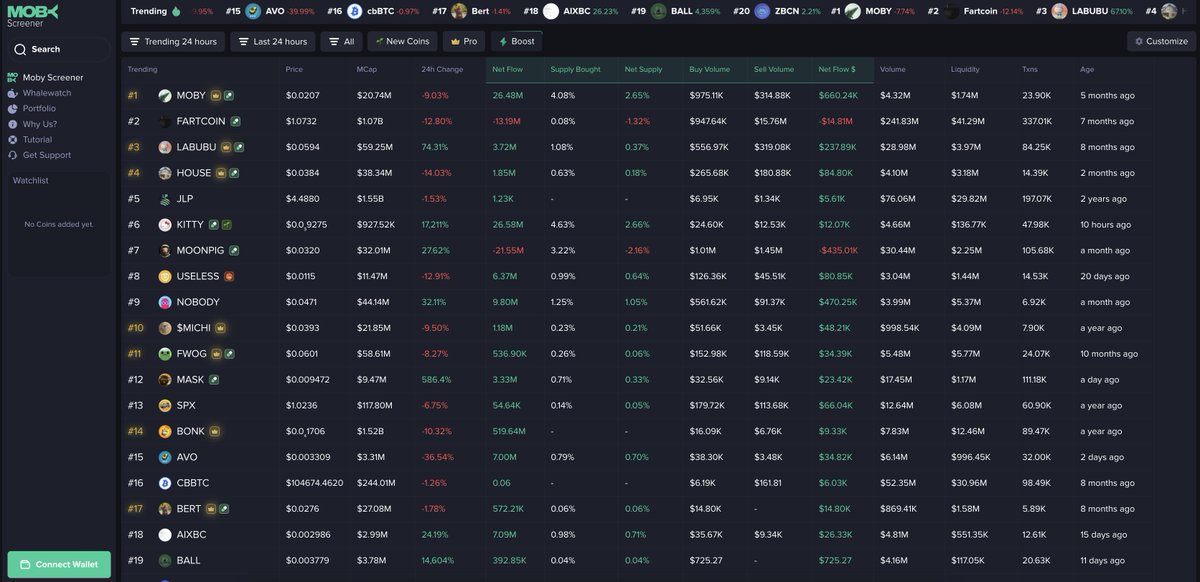Open the All filter dropdown
The height and width of the screenshot is (582, 1200).
tap(342, 41)
